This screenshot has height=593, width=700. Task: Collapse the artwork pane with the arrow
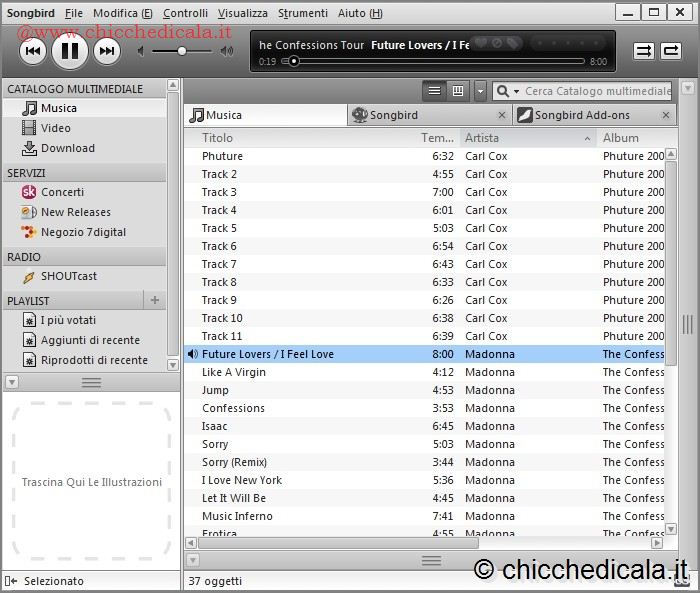[12, 382]
